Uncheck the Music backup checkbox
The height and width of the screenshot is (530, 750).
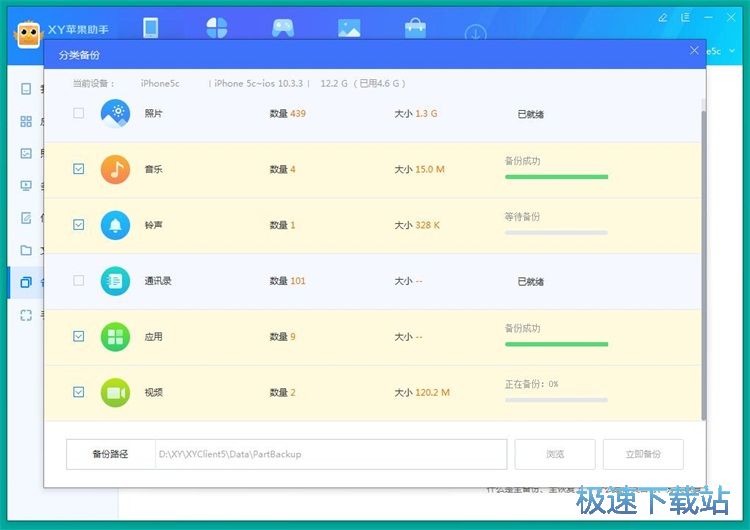(x=79, y=169)
